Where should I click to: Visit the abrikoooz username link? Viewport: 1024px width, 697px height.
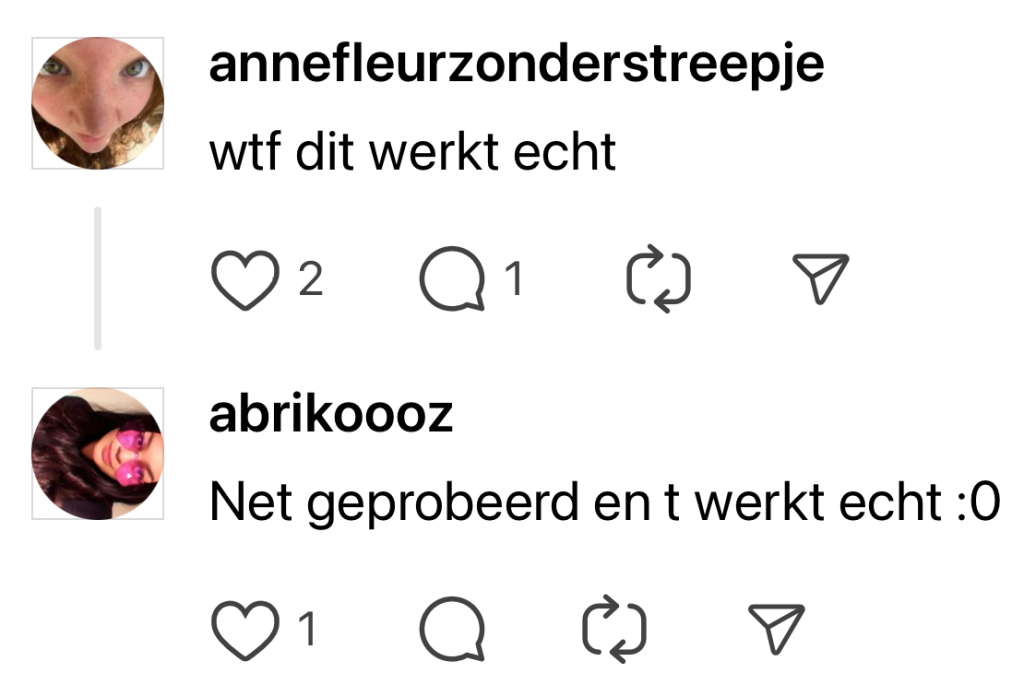(x=330, y=414)
